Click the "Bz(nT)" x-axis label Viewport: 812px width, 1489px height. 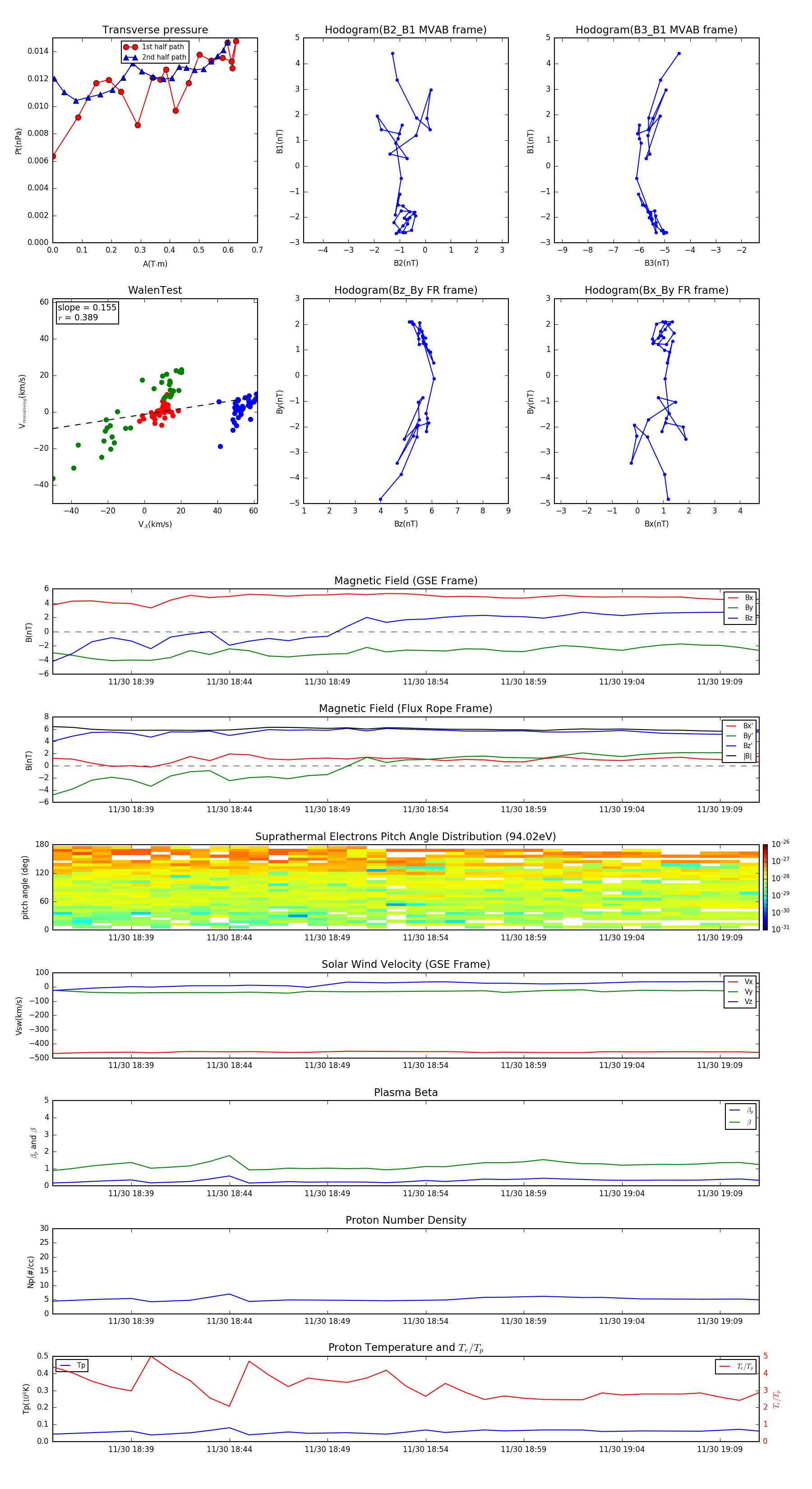406,524
